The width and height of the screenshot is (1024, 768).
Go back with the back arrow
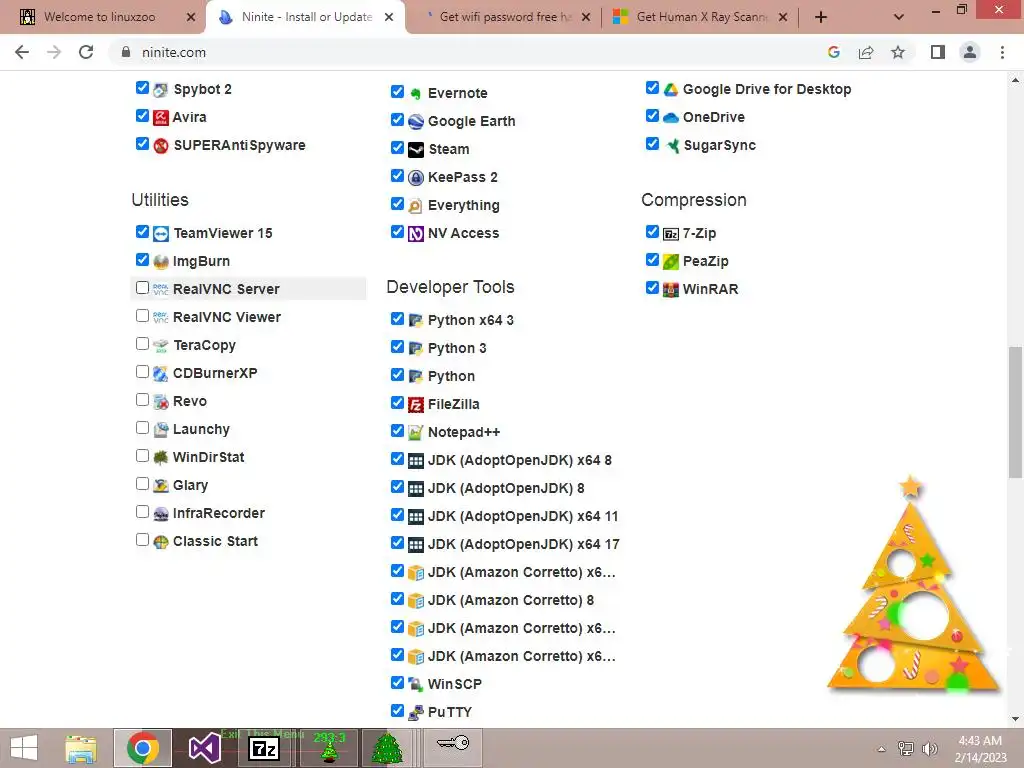[22, 52]
